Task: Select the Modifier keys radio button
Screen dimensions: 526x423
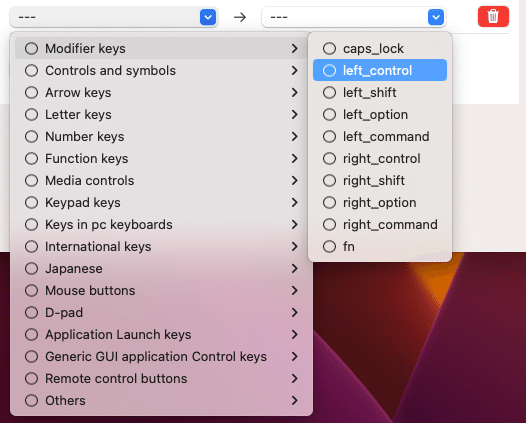Action: click(32, 49)
